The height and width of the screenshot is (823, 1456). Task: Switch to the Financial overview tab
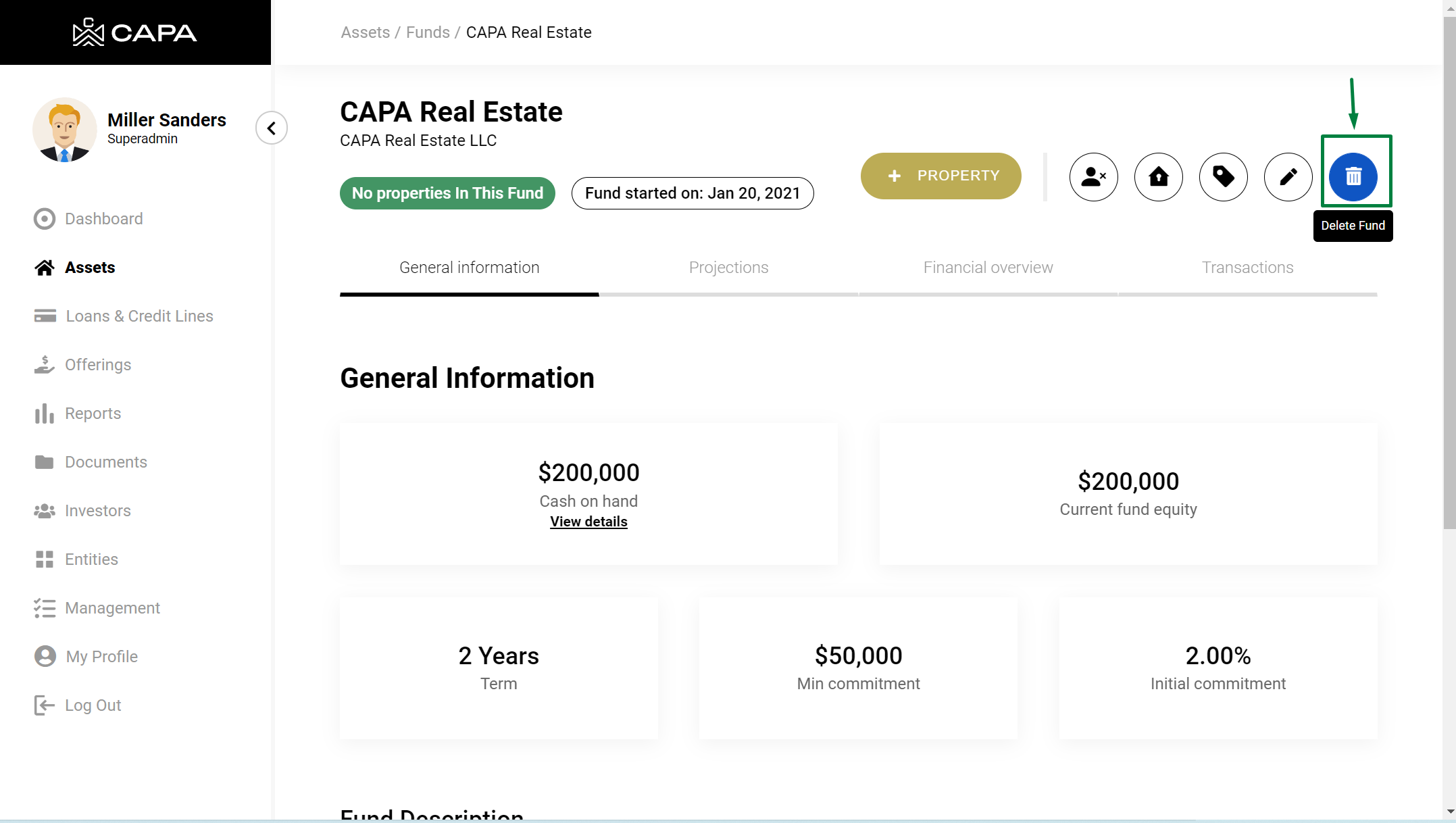pos(988,268)
